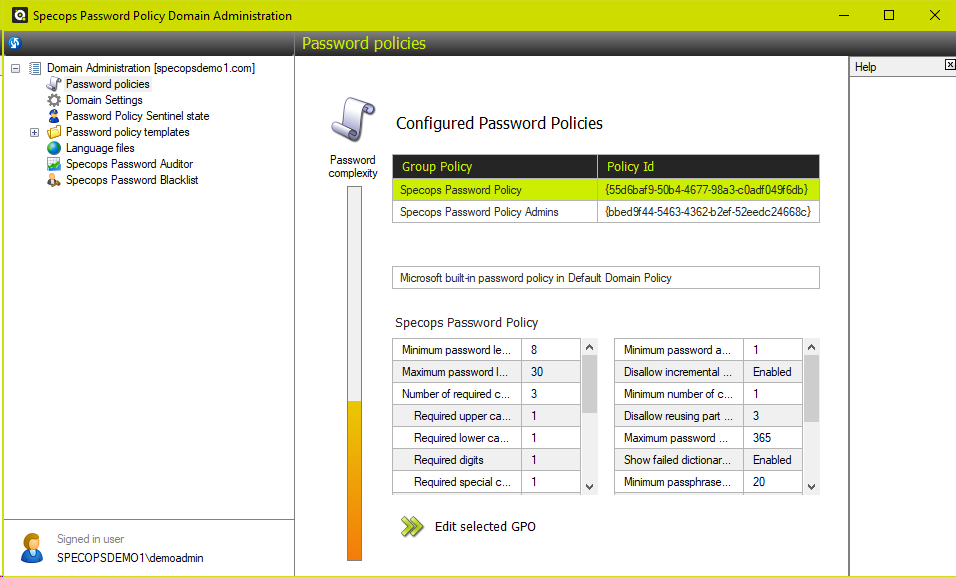Click the Policy Id column header

pyautogui.click(x=708, y=167)
